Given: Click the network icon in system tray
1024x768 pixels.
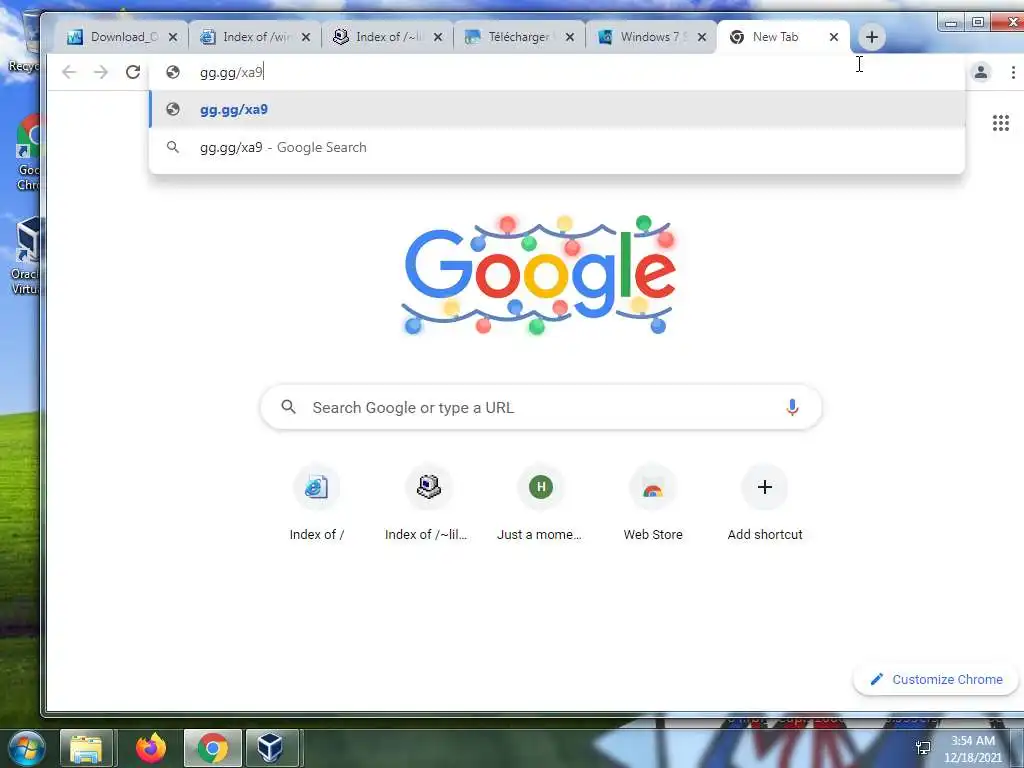Looking at the screenshot, I should click(x=923, y=748).
